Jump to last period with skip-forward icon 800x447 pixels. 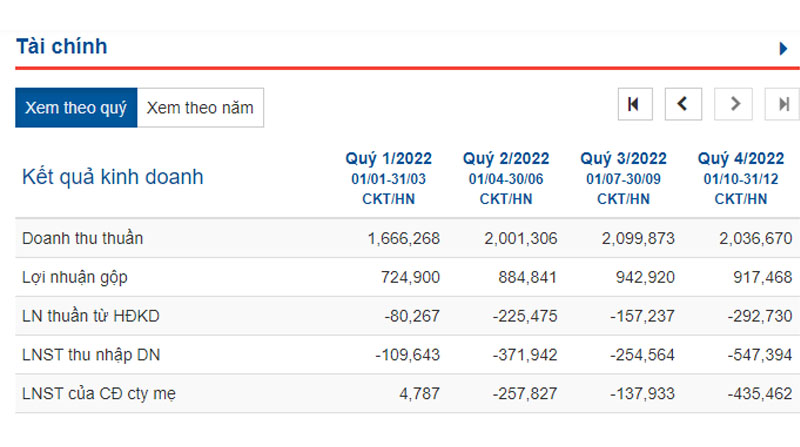point(783,104)
